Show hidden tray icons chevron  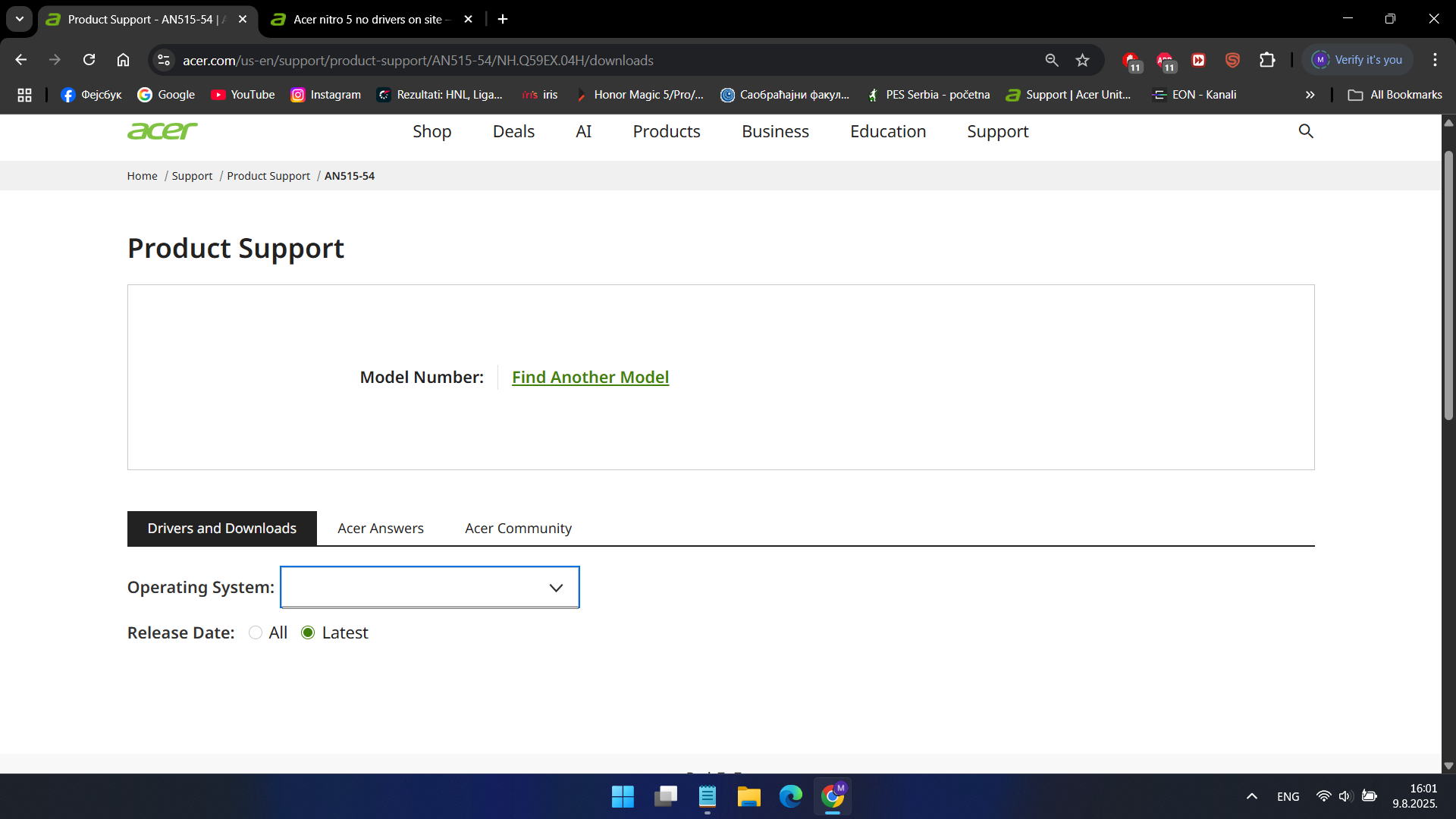1252,796
